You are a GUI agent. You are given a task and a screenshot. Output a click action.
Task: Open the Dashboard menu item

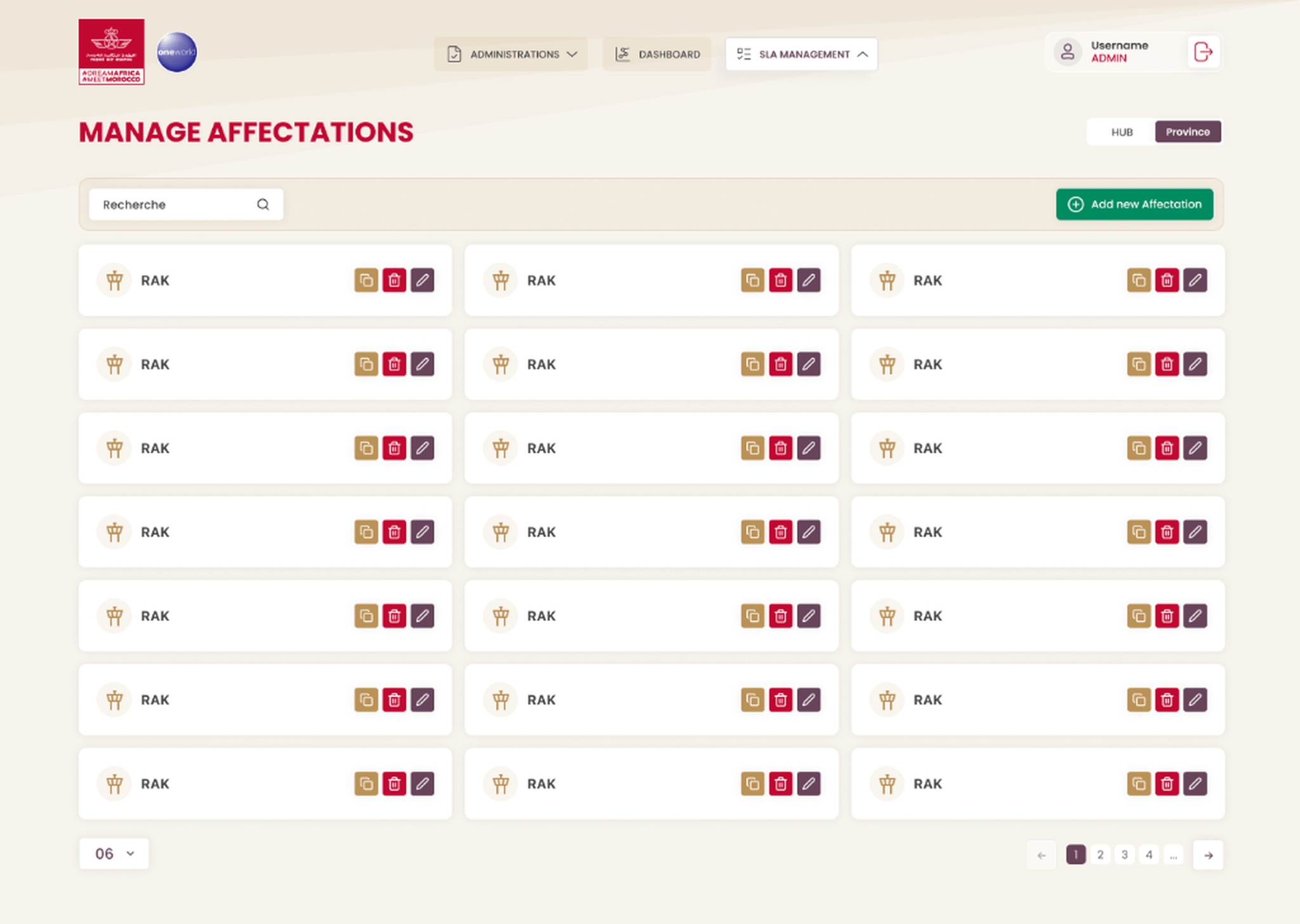(x=657, y=54)
